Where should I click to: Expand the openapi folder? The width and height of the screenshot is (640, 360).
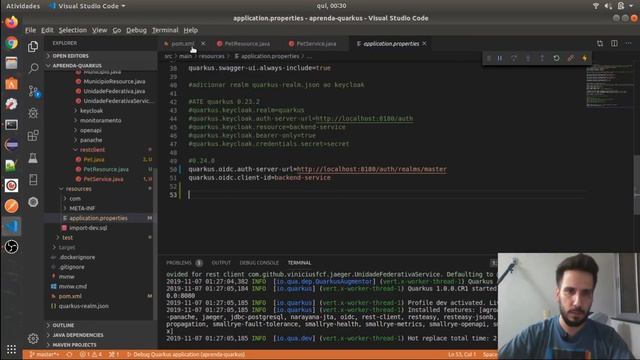pos(91,130)
